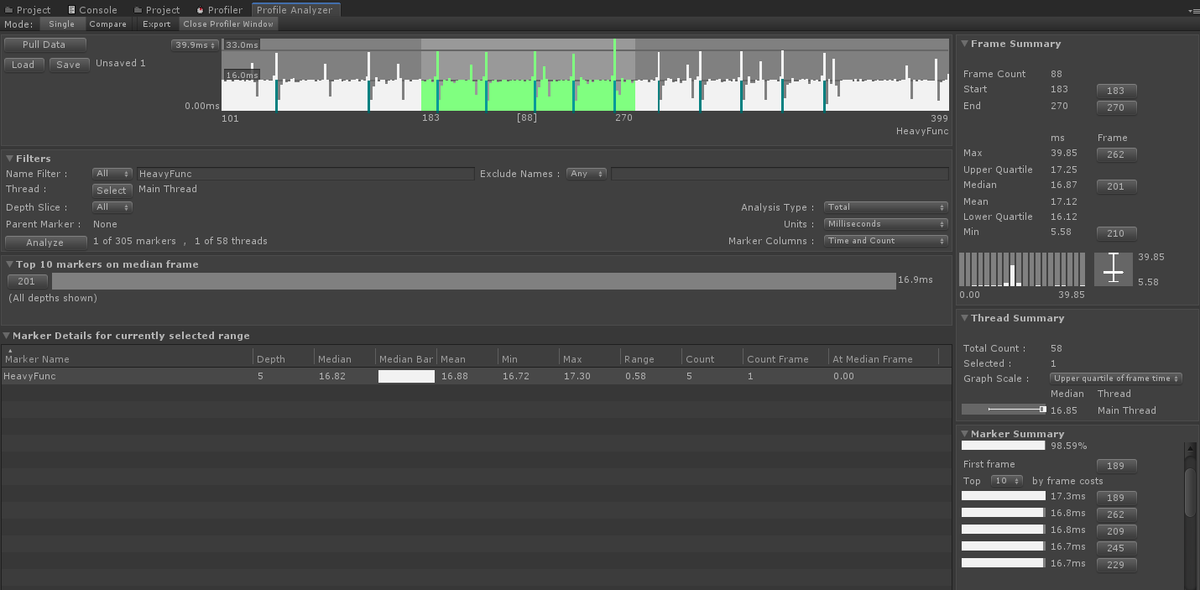Select the Profile Analyzer tab

(295, 9)
